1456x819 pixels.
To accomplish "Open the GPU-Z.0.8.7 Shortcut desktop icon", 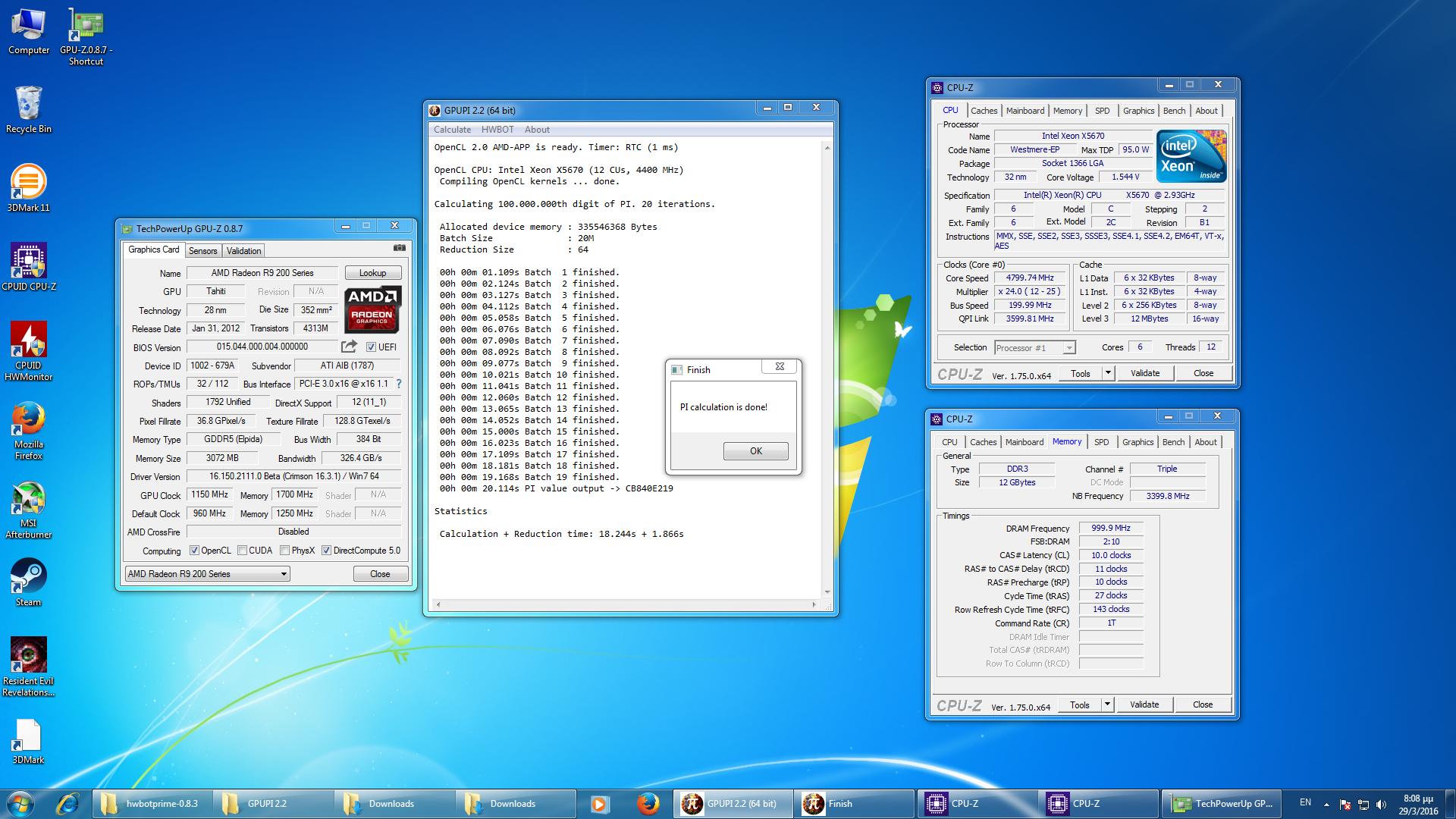I will click(86, 36).
